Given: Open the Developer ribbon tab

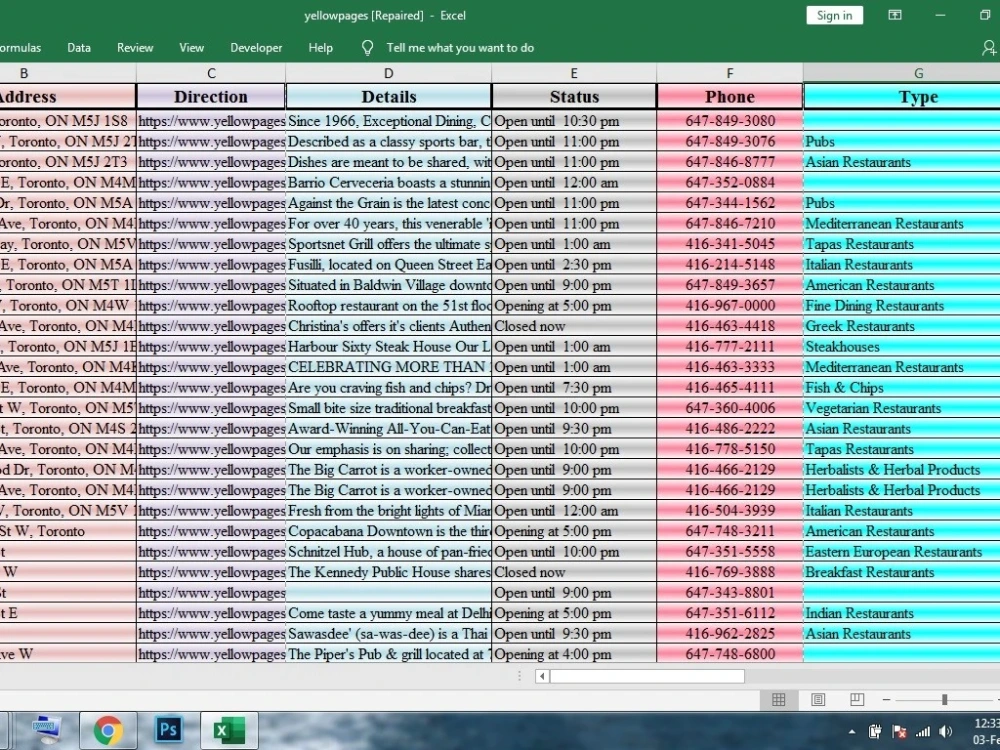Looking at the screenshot, I should [256, 48].
